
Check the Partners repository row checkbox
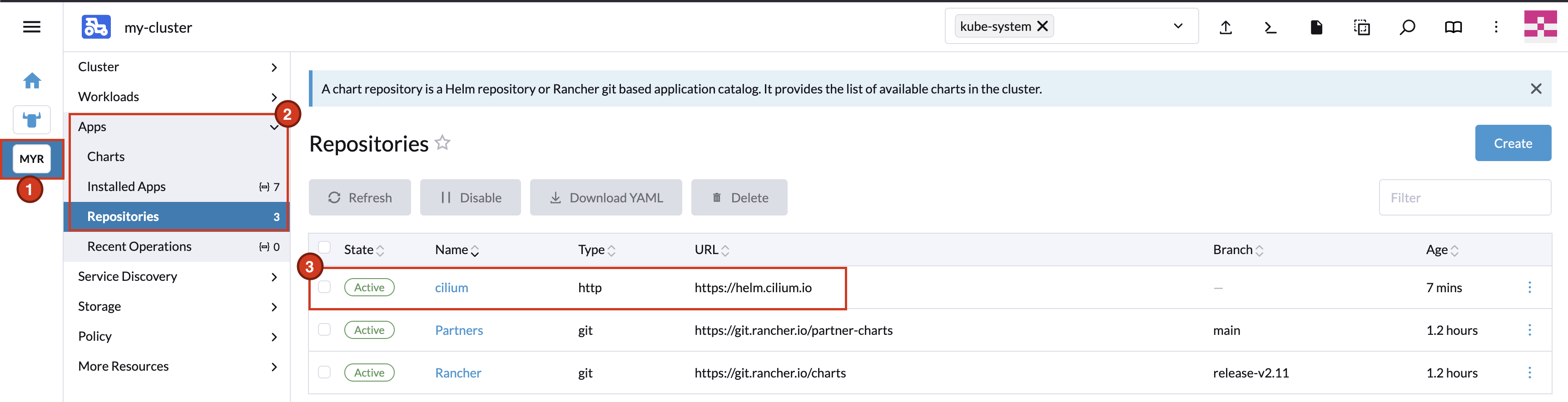tap(324, 329)
